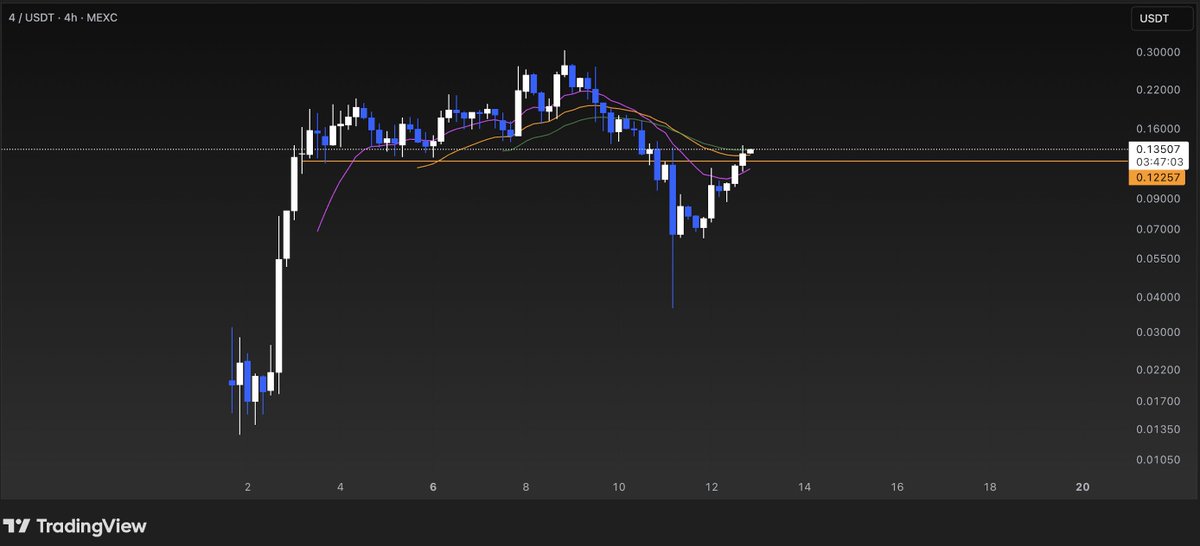Click date label 8 on time axis
The image size is (1200, 546).
(526, 487)
